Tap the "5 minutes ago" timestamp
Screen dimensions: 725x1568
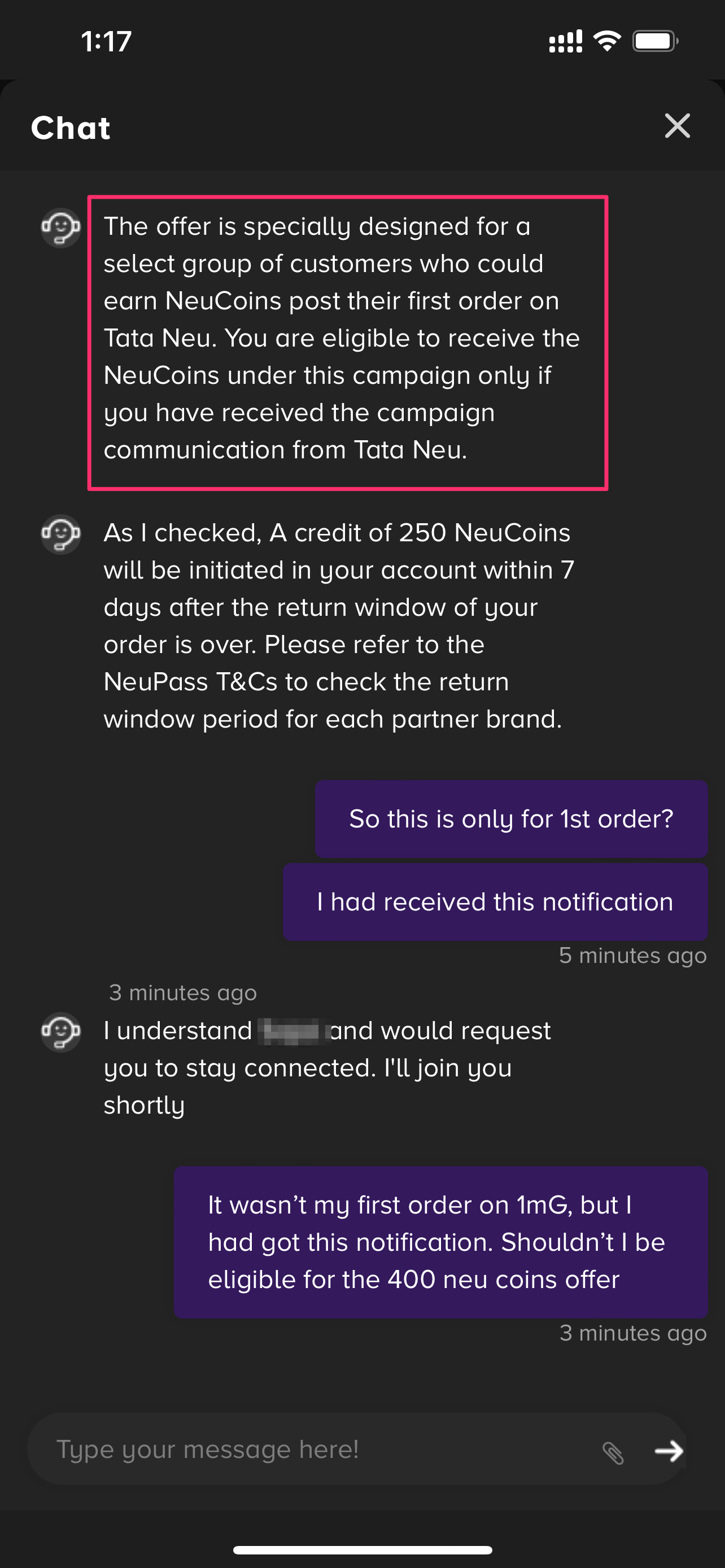click(632, 956)
